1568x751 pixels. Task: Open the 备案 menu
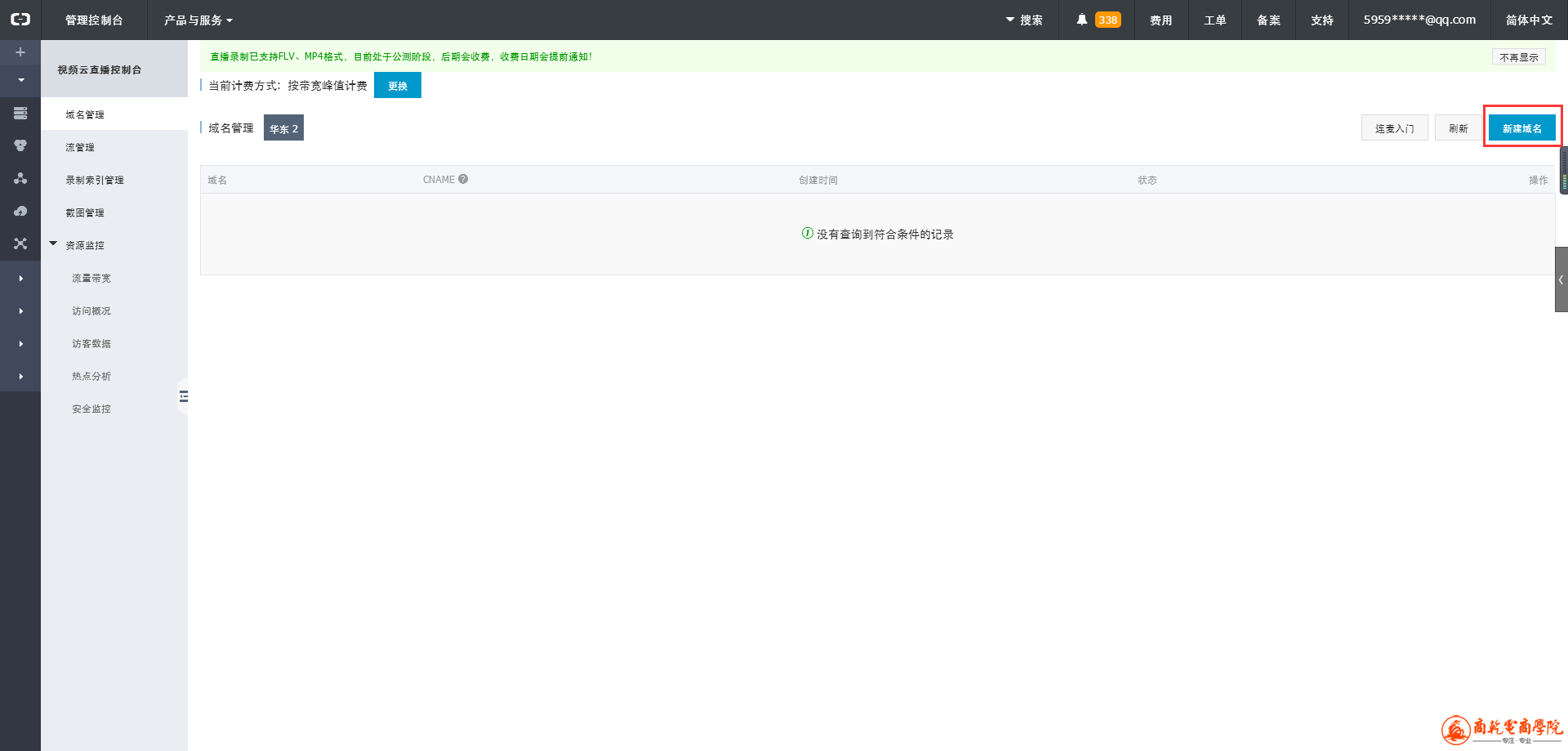pos(1268,20)
